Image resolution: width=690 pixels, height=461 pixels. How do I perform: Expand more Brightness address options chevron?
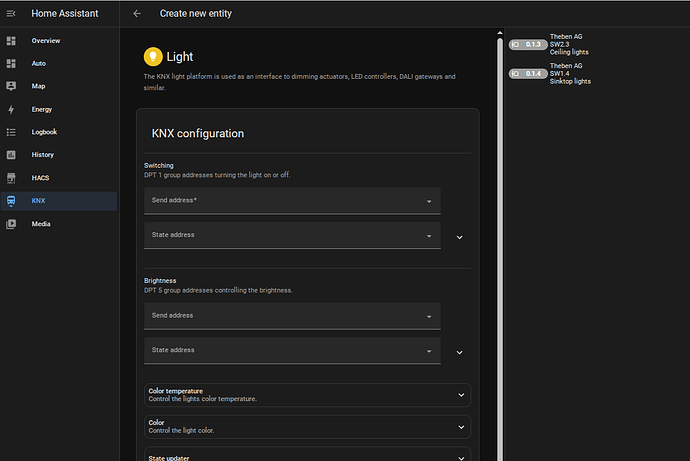459,353
